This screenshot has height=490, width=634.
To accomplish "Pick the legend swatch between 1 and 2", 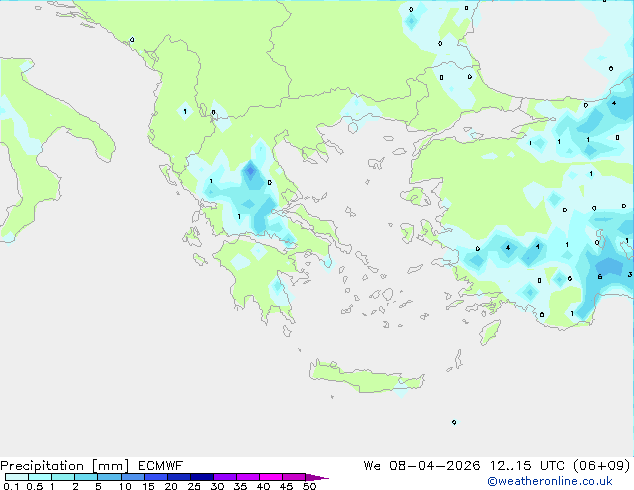I will (63, 477).
